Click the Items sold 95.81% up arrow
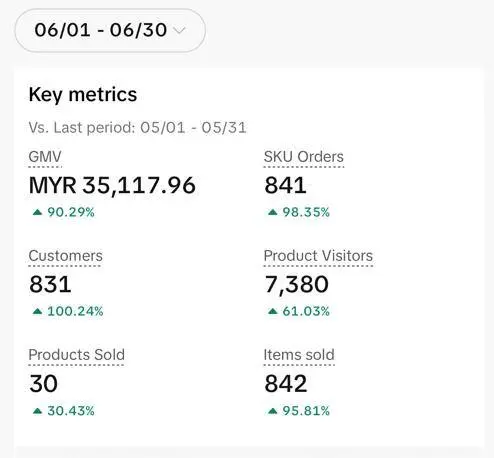This screenshot has width=494, height=458. 273,411
